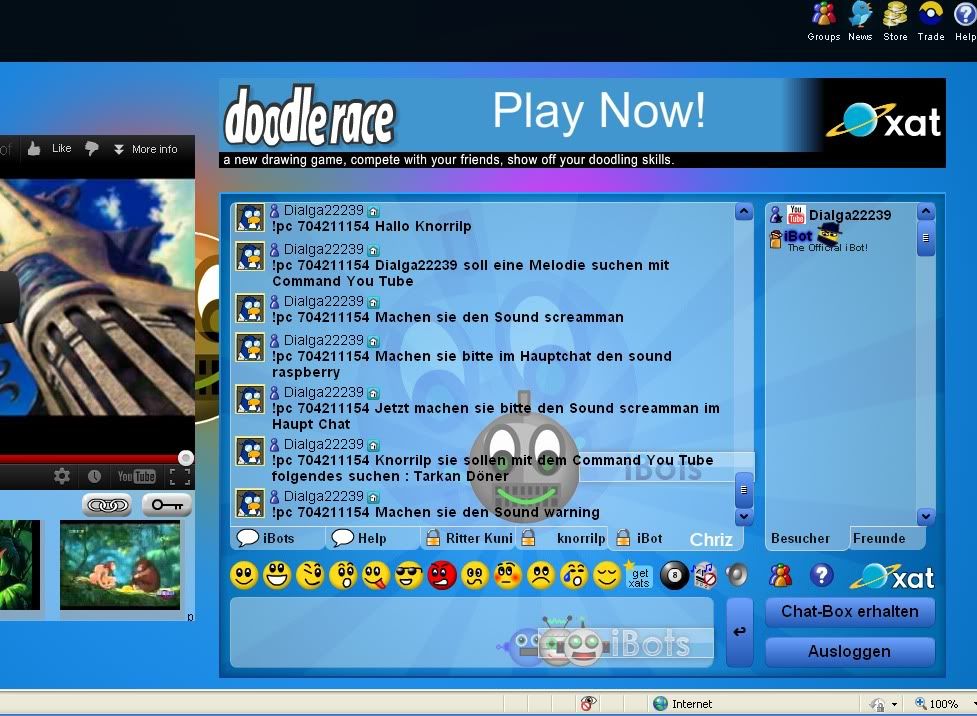Toggle the radio music mute icon

[705, 575]
